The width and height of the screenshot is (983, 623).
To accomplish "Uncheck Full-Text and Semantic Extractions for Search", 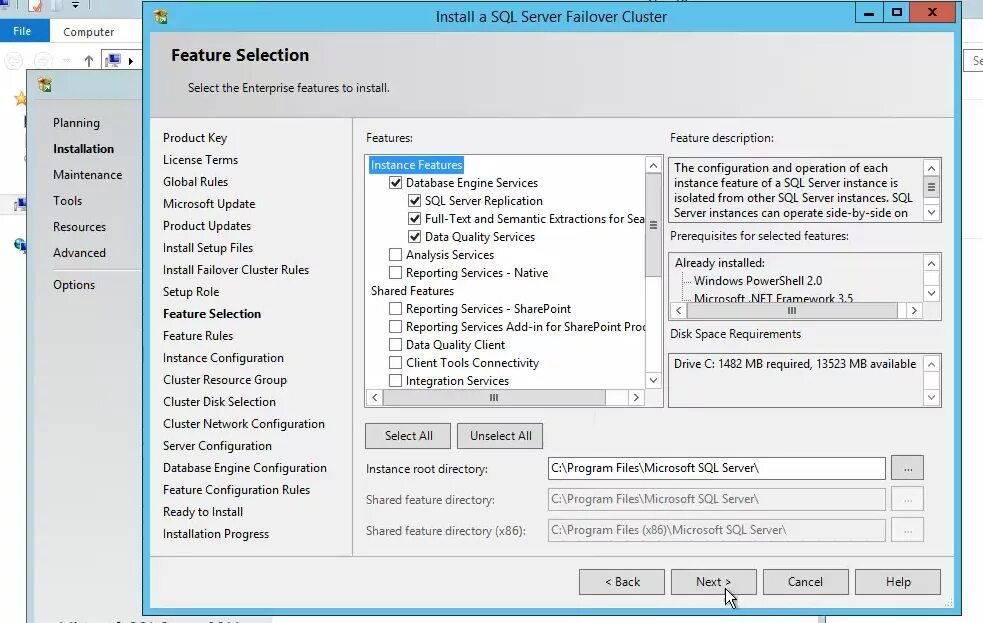I will click(414, 219).
